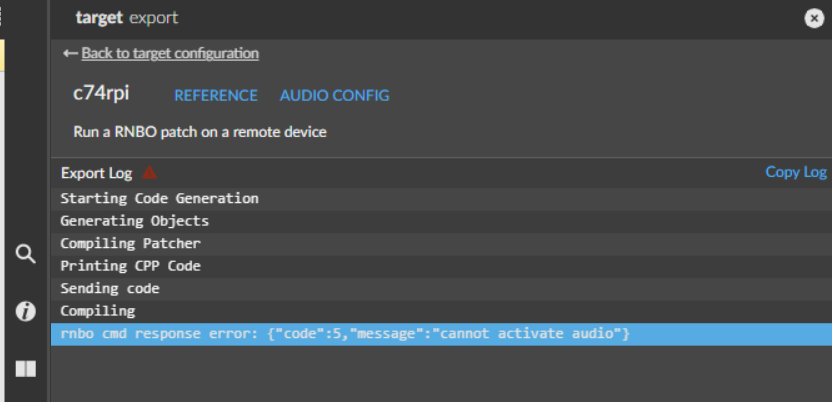Click the back arrow icon
832x402 pixels.
71,53
